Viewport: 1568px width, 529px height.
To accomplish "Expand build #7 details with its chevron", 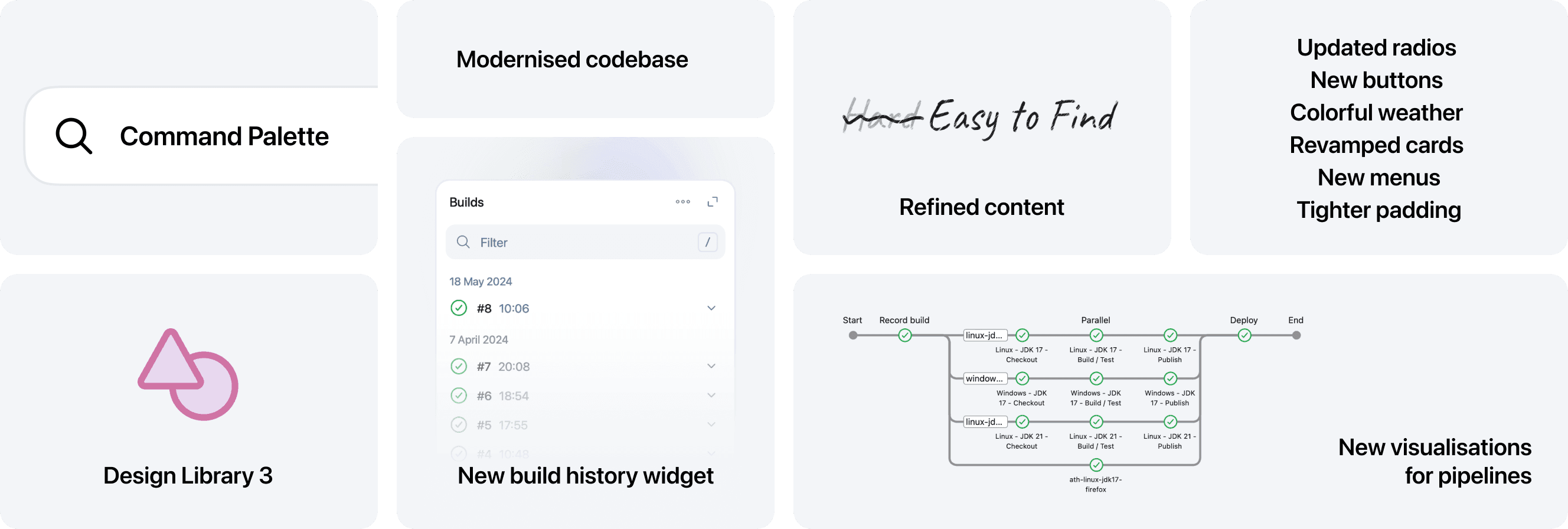I will coord(710,366).
